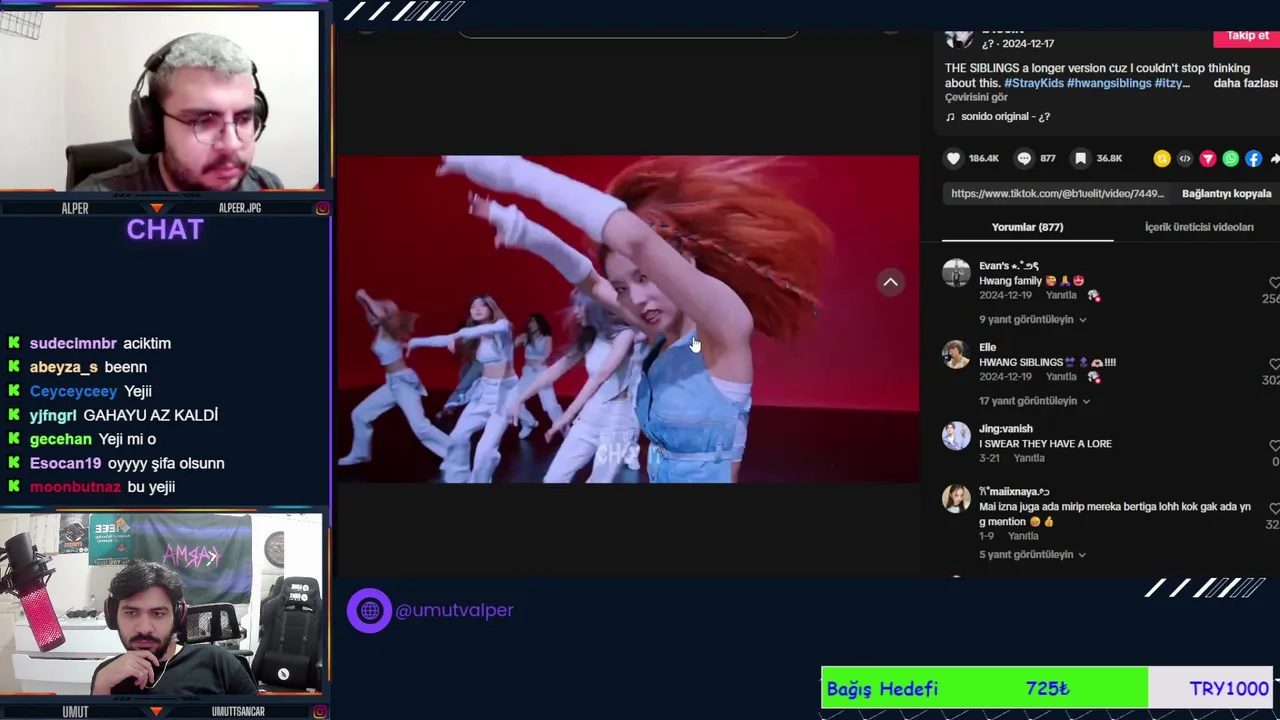Expand 9 yanıt görüntüleyin replies

click(x=1032, y=320)
